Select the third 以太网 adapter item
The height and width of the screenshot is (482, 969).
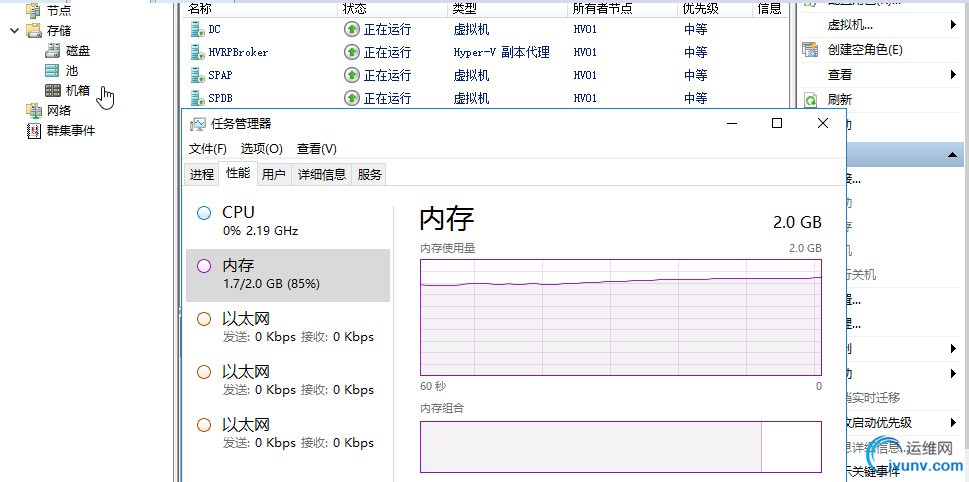[288, 434]
